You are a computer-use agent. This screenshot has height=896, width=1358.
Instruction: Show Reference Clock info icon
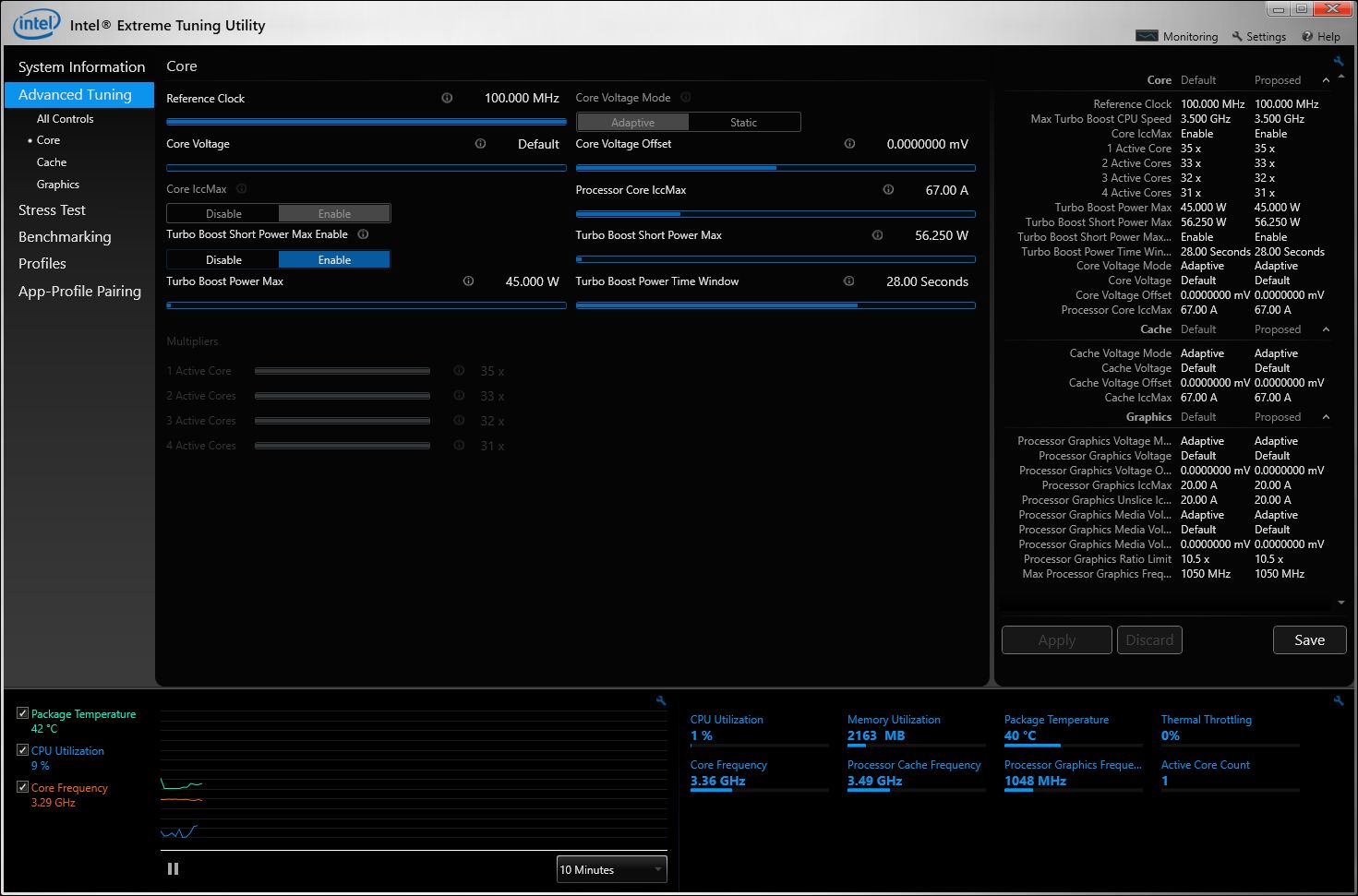447,98
